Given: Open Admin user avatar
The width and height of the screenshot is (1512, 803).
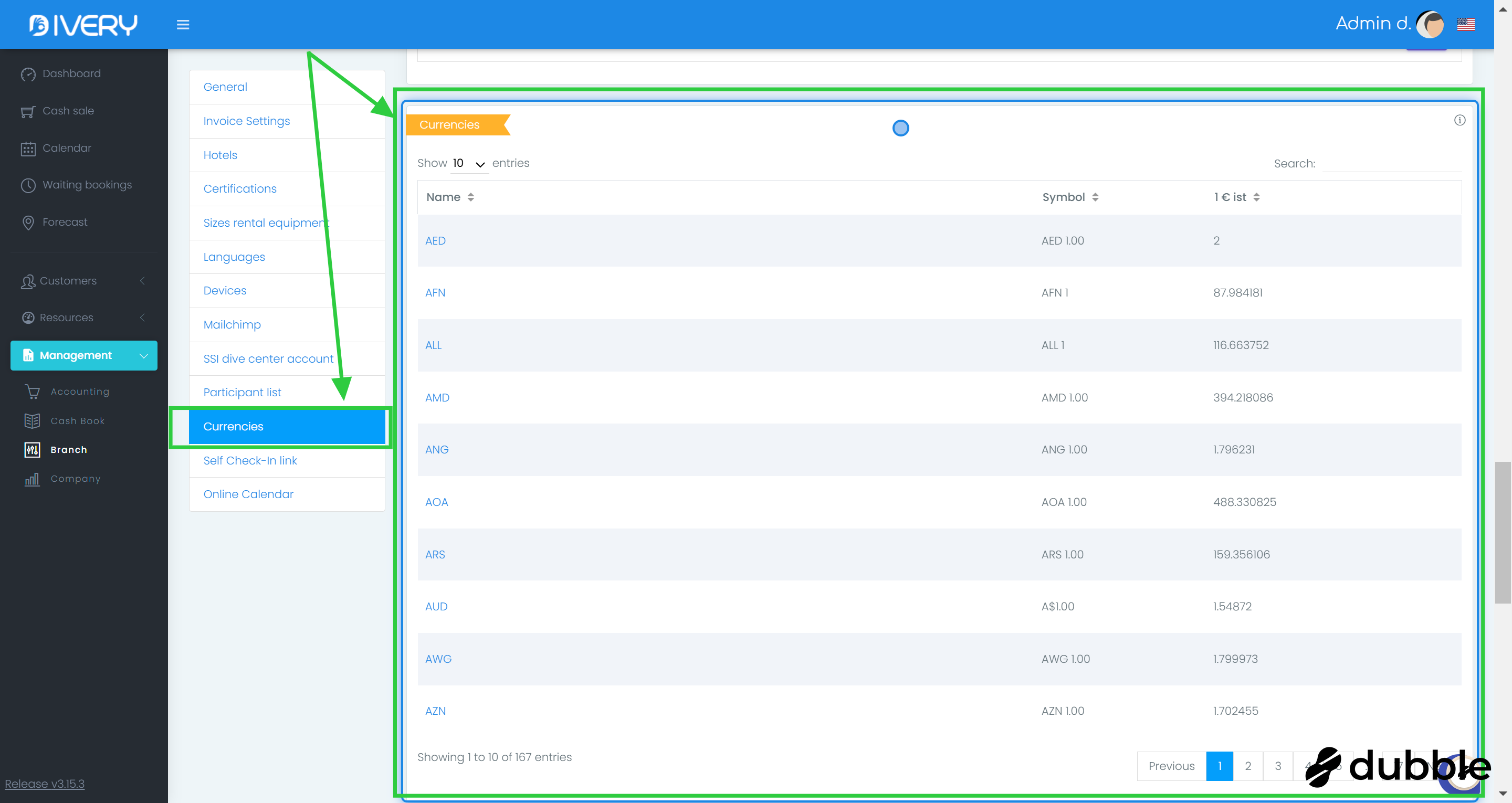Looking at the screenshot, I should point(1430,24).
